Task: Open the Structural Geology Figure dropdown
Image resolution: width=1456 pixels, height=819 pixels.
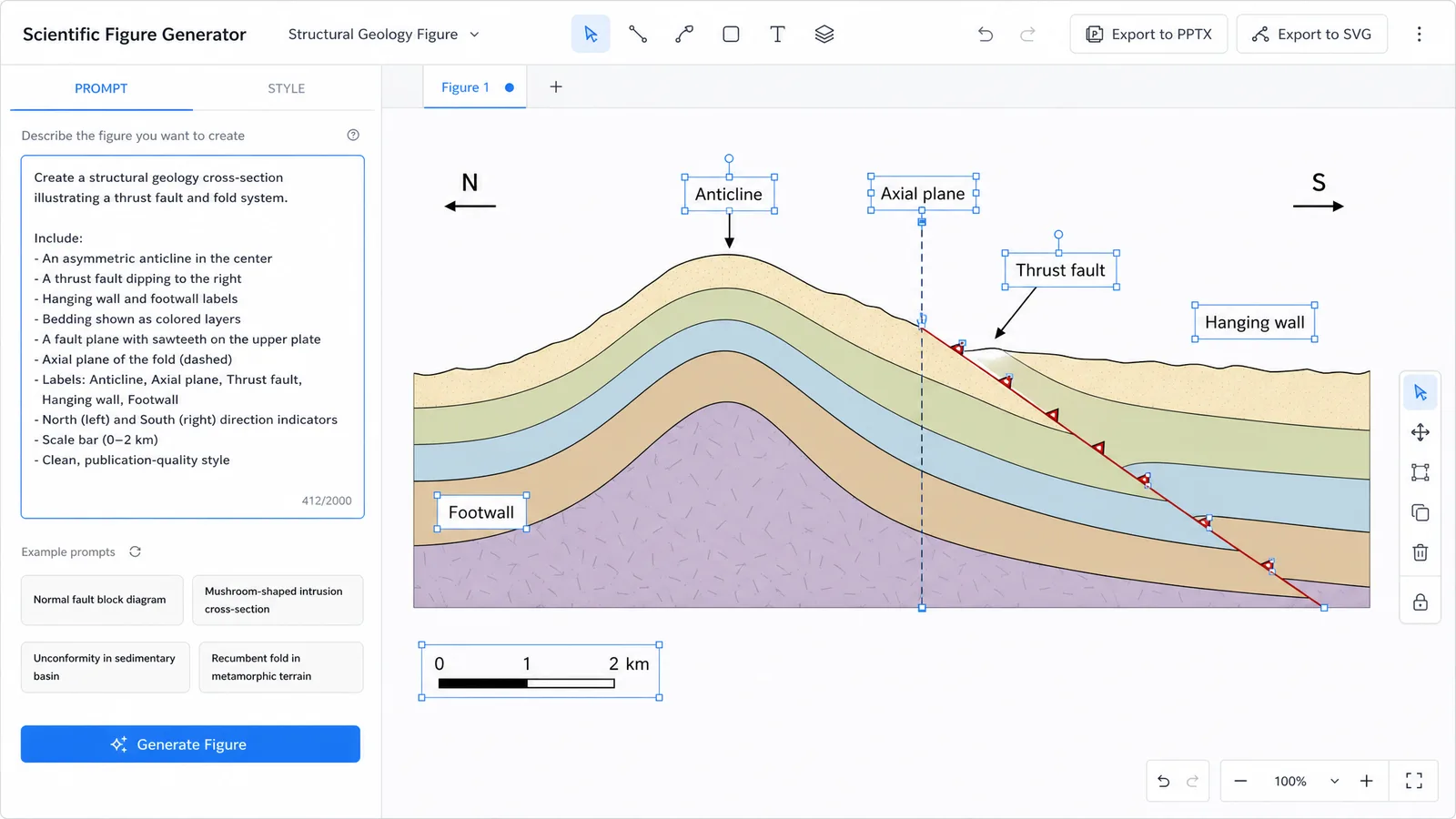Action: (x=383, y=35)
